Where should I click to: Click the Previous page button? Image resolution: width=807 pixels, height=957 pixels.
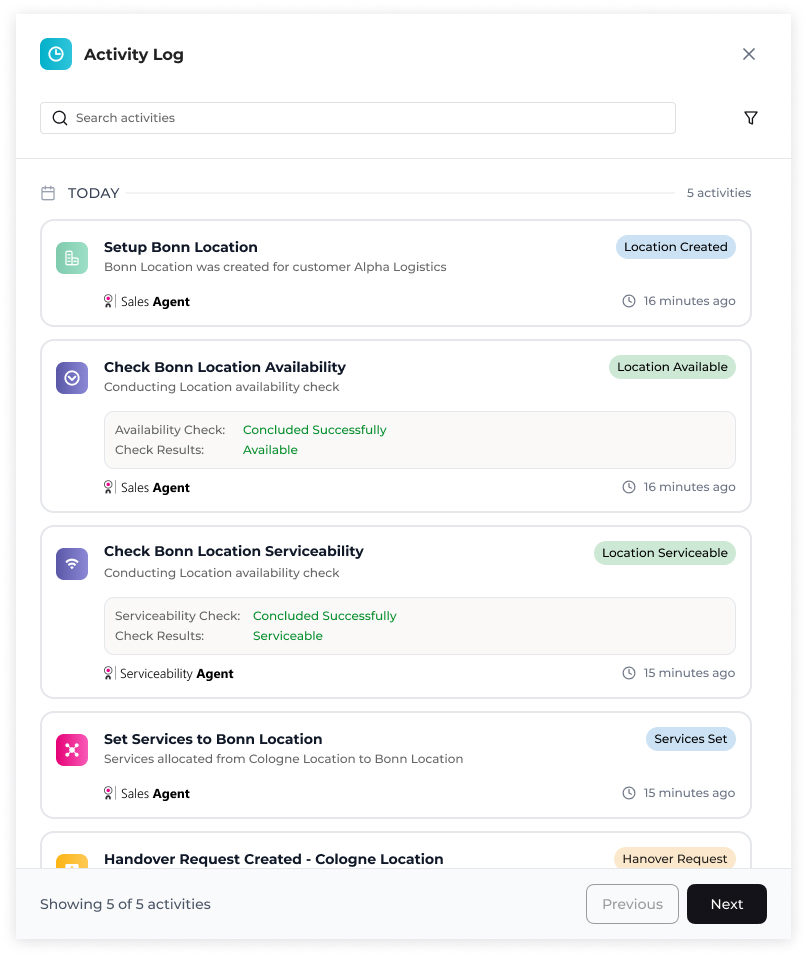tap(632, 904)
